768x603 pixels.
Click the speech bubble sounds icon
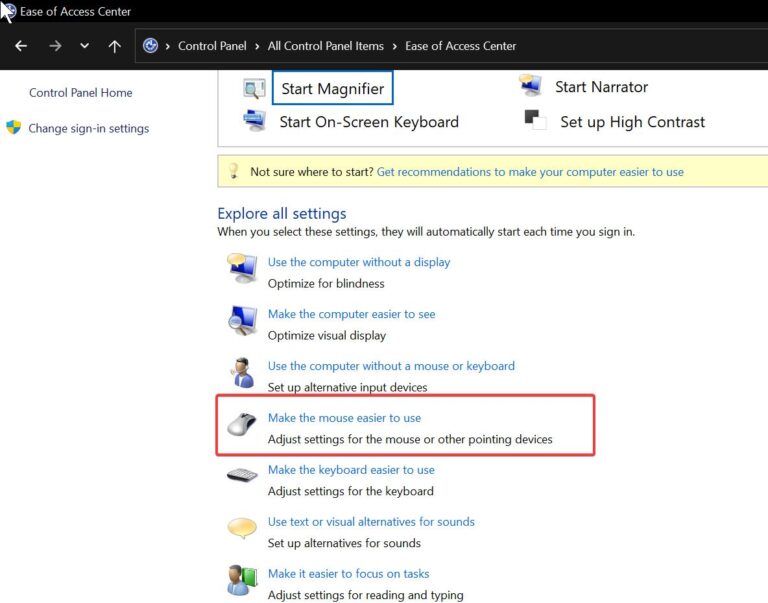[242, 529]
